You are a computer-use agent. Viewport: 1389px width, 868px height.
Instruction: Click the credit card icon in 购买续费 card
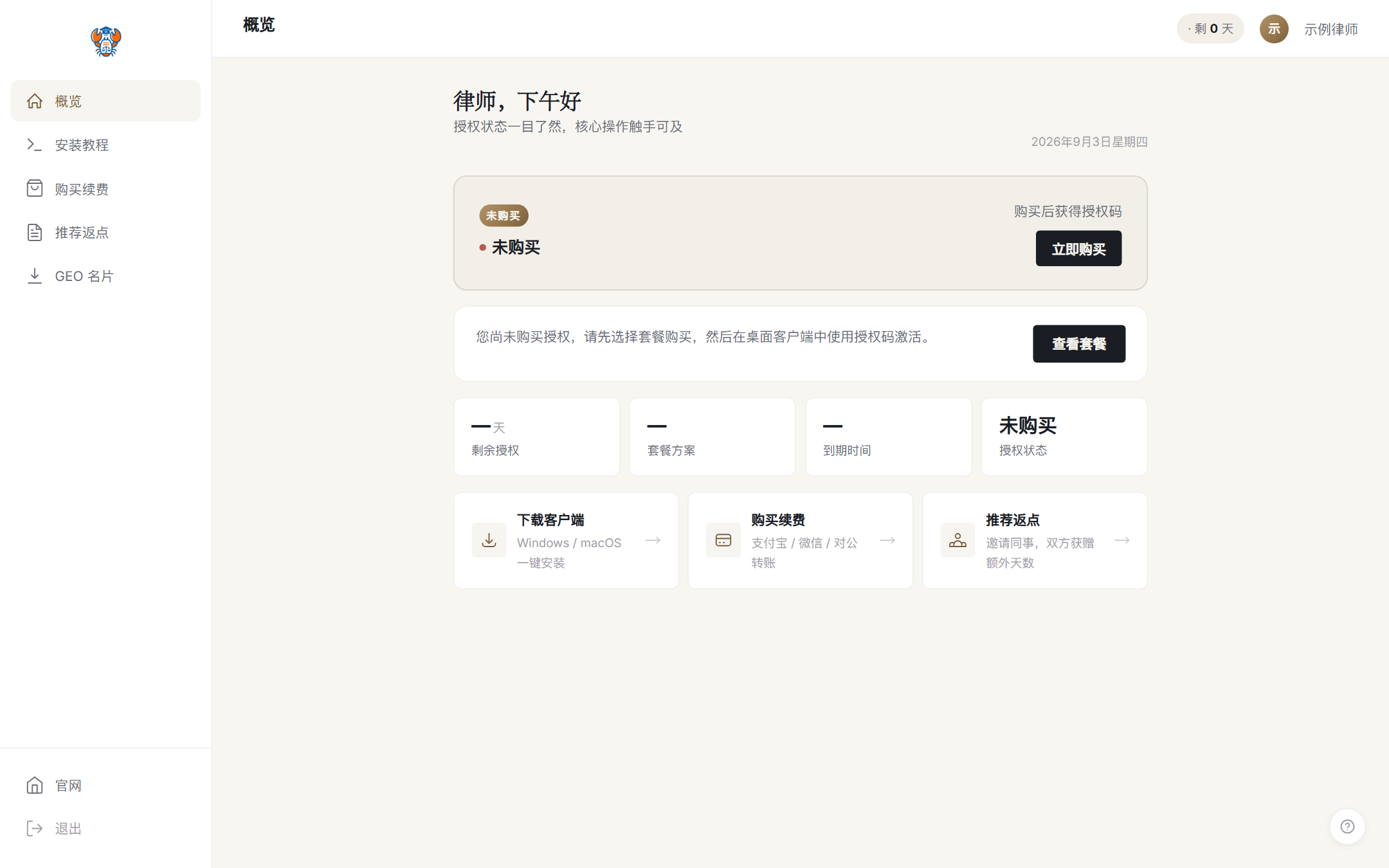(x=723, y=540)
